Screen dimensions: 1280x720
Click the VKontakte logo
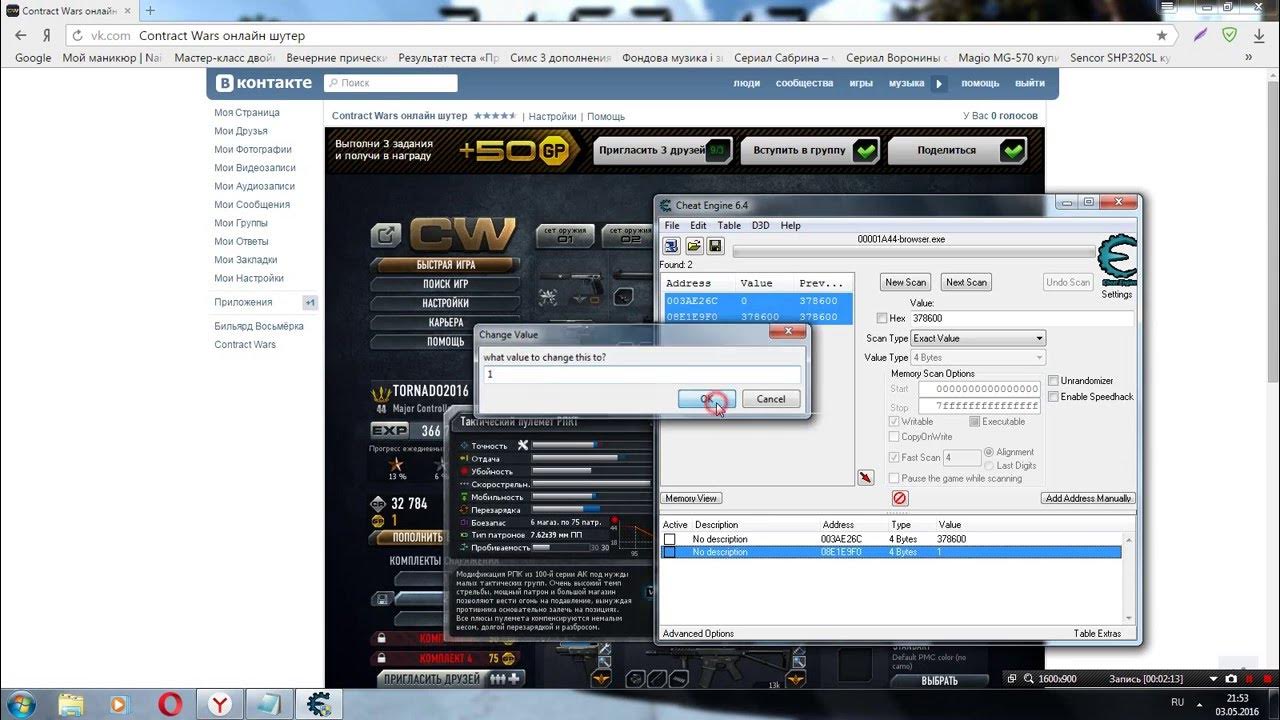tap(266, 83)
